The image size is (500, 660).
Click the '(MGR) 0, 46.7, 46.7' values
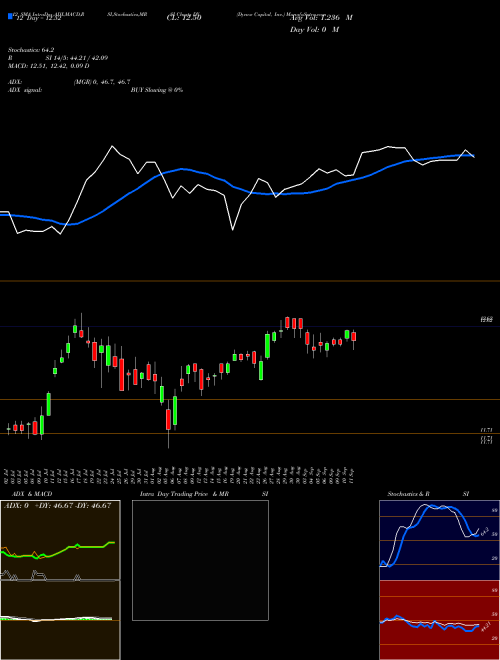click(x=102, y=82)
